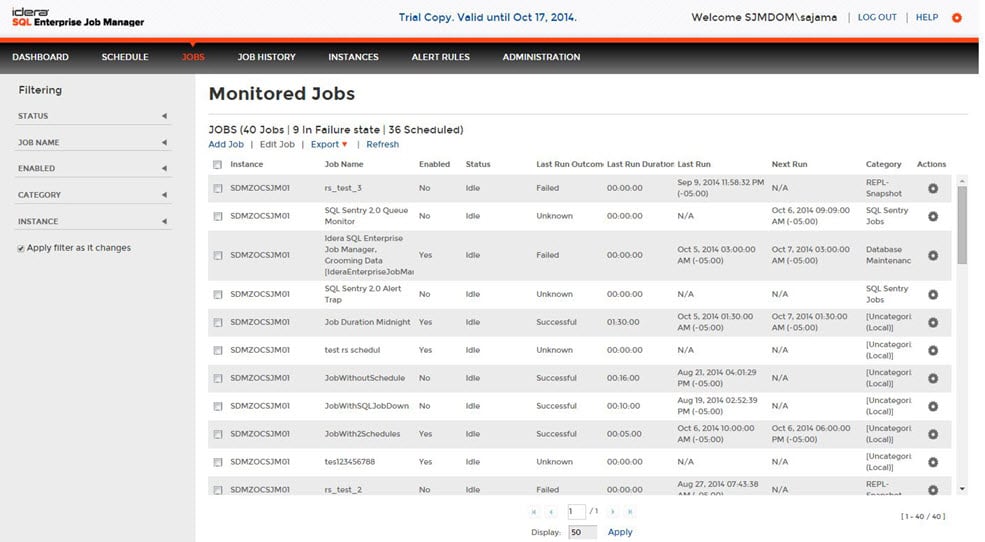Image resolution: width=985 pixels, height=542 pixels.
Task: Click the orange settings icon beside HELP
Action: 957,18
